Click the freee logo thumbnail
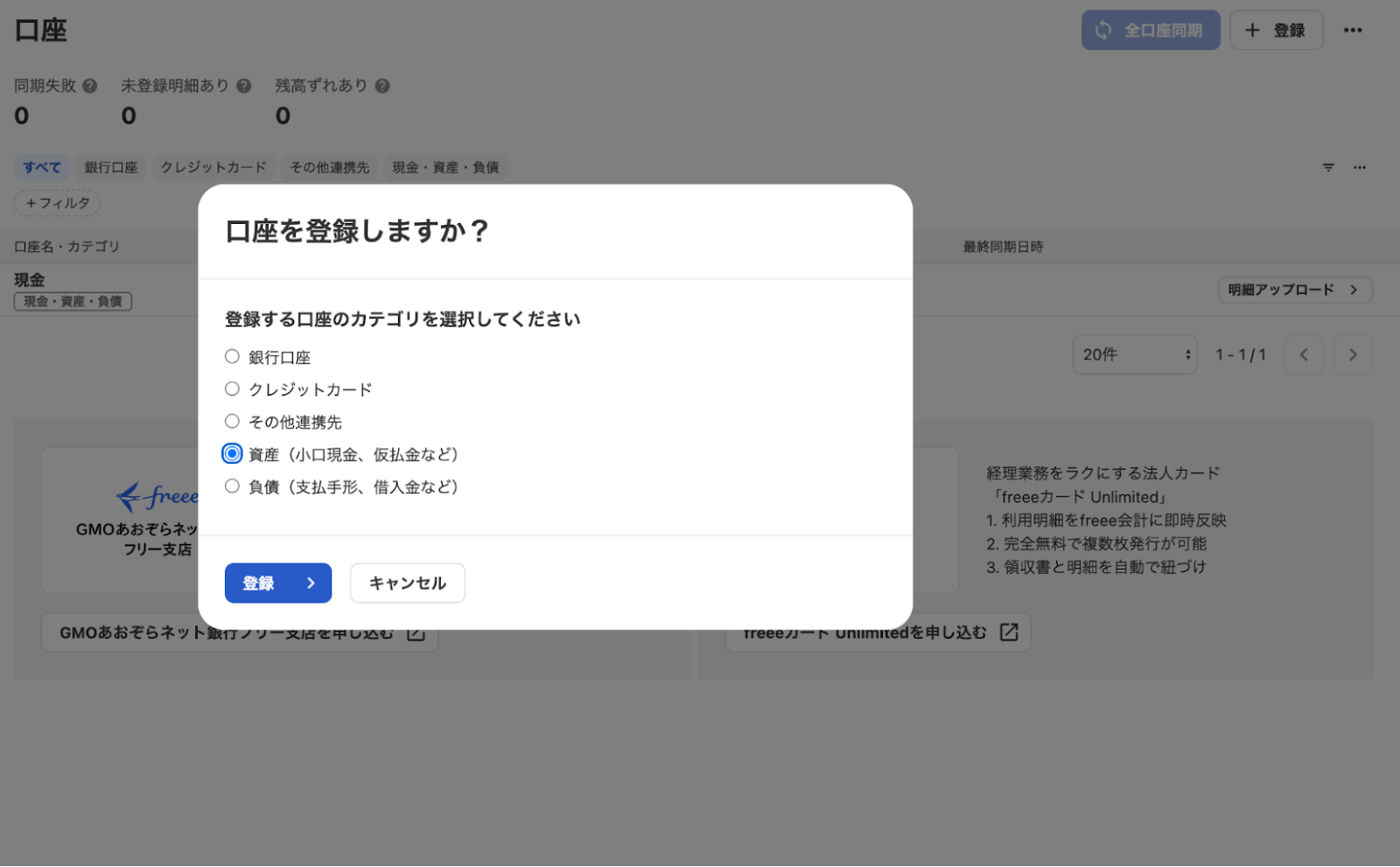The width and height of the screenshot is (1400, 867). point(157,497)
